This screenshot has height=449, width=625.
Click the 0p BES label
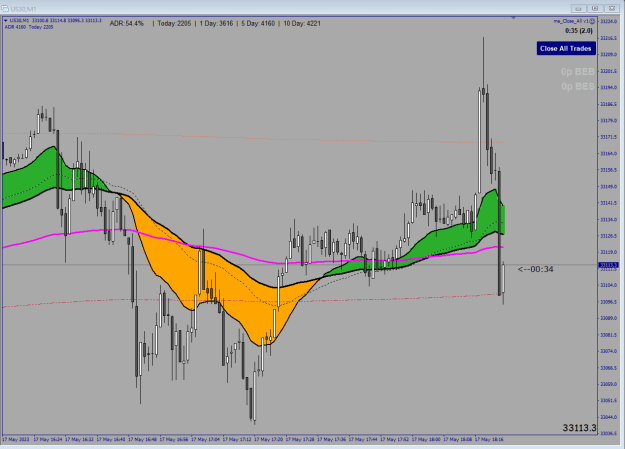pos(578,87)
